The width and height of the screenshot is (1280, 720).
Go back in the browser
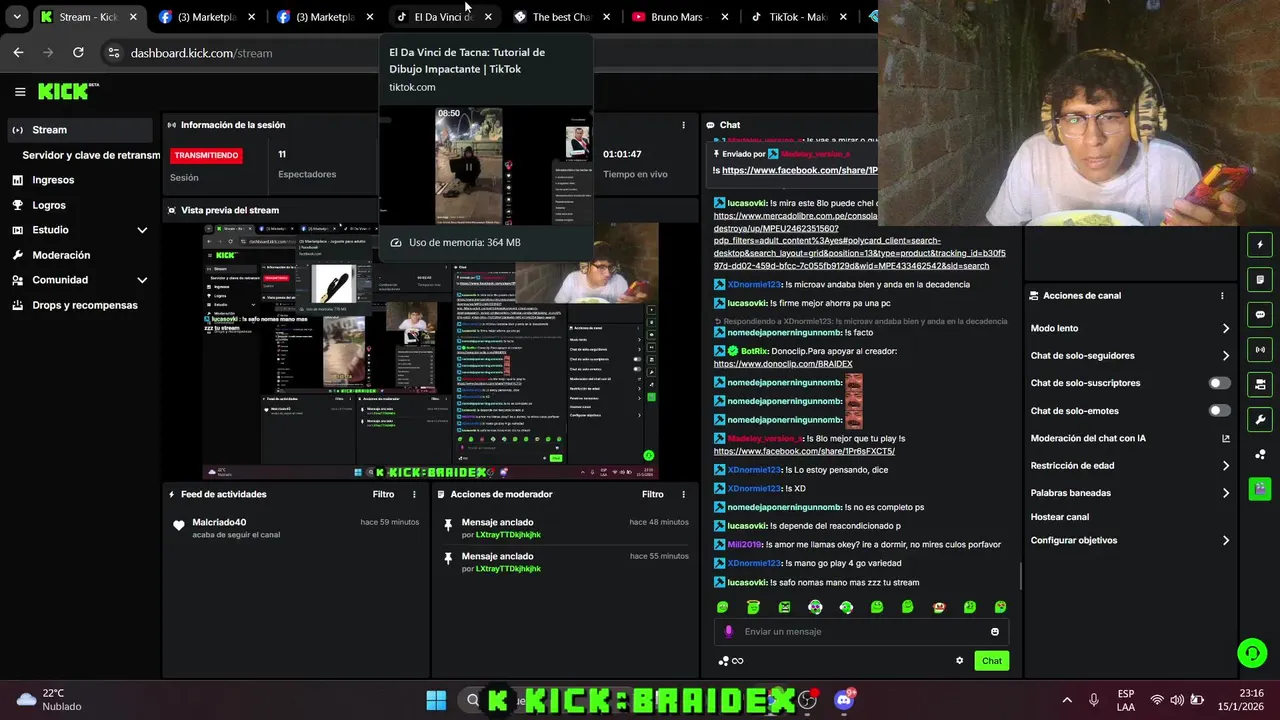18,53
